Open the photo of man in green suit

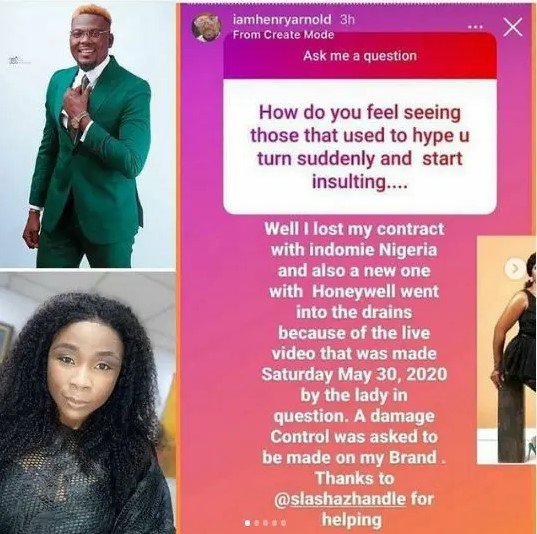87,134
